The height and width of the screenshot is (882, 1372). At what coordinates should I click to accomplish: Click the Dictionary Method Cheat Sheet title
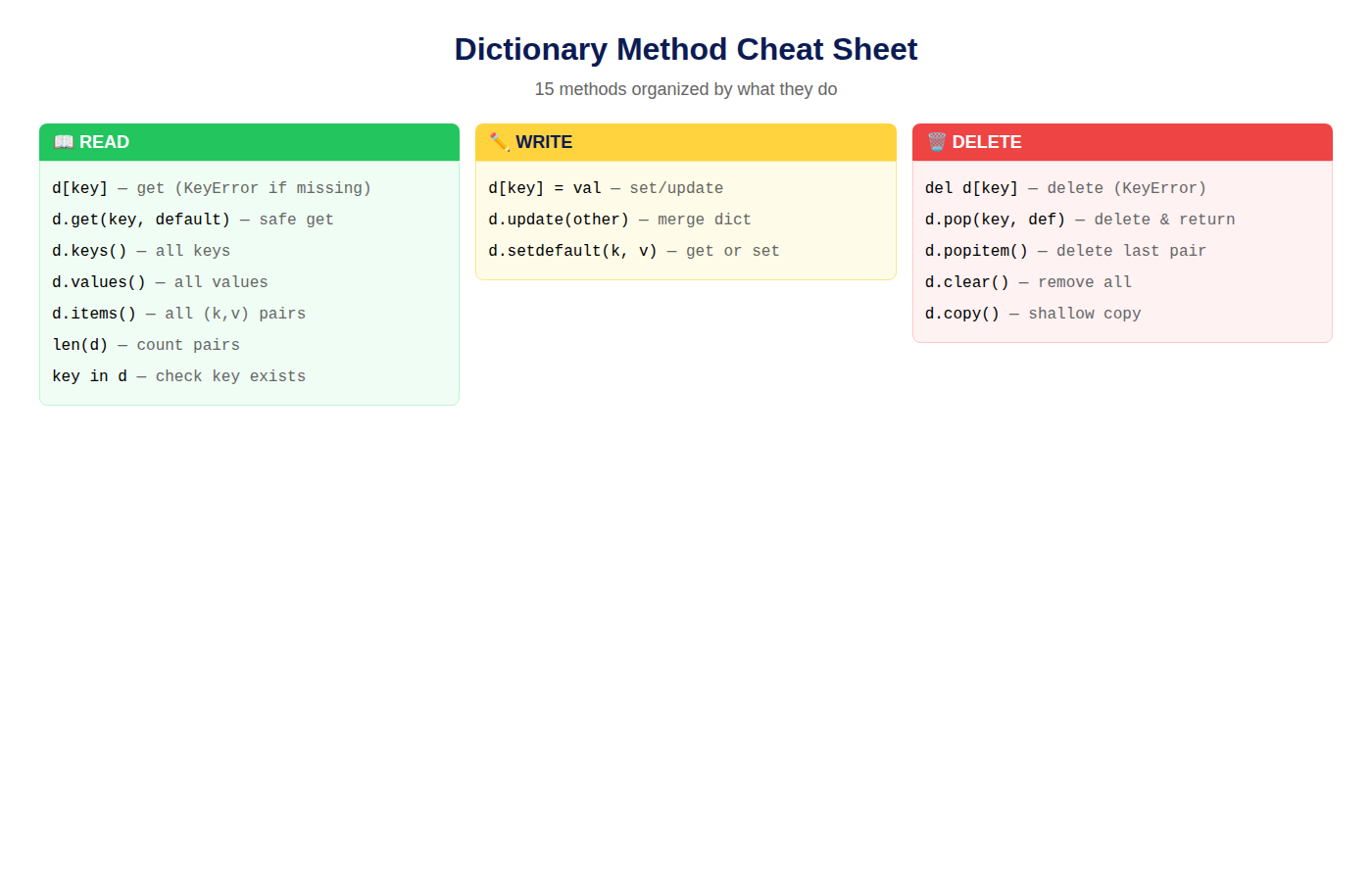point(686,49)
